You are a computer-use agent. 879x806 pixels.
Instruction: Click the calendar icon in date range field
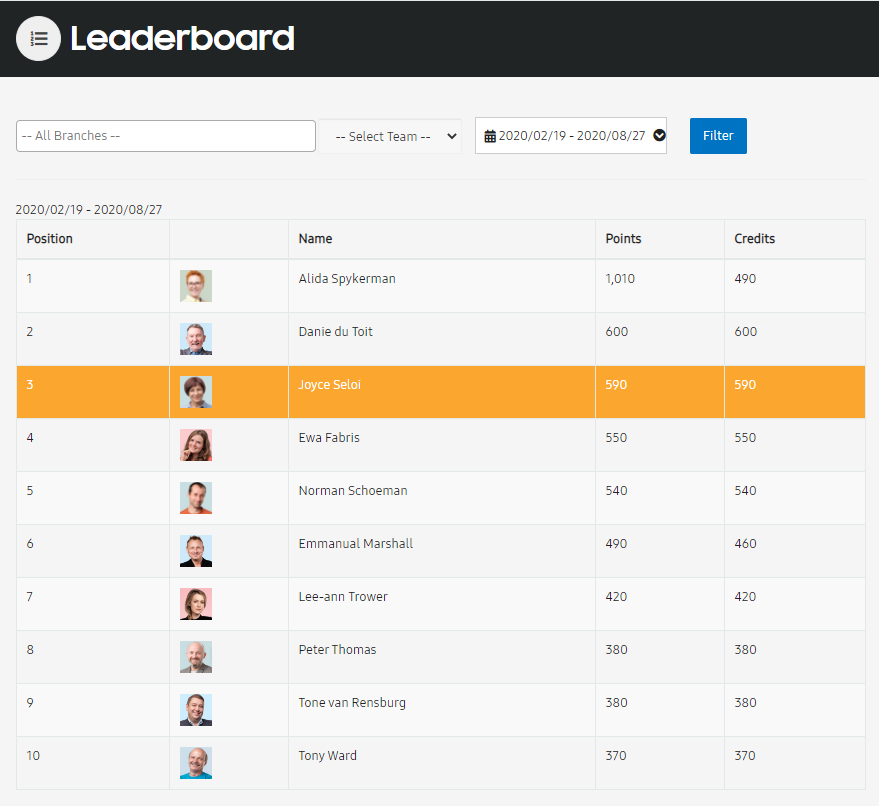coord(490,136)
